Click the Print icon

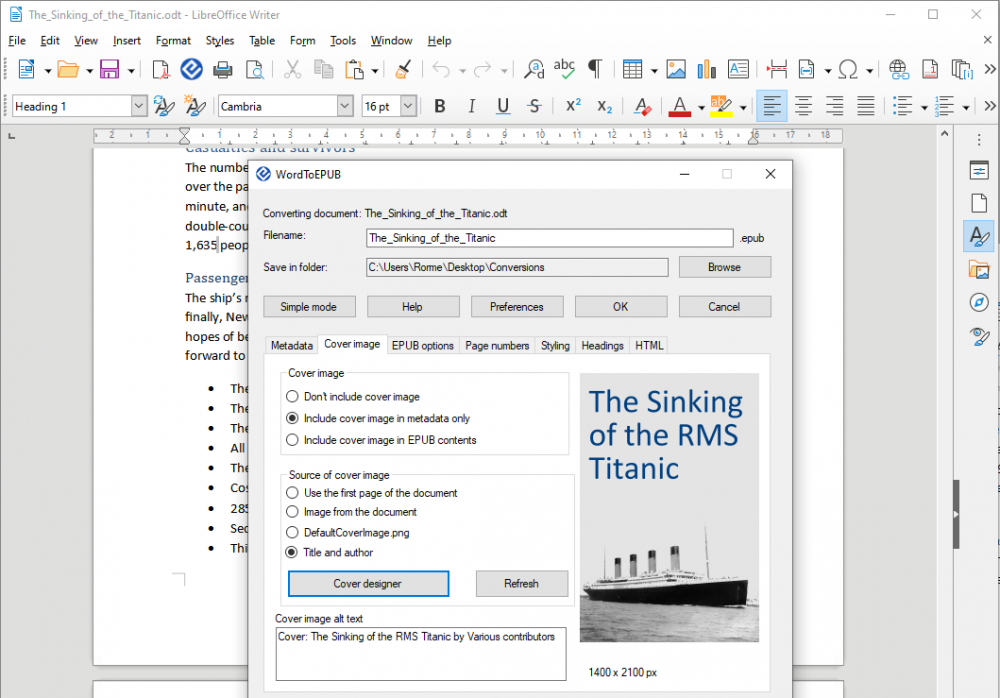223,69
